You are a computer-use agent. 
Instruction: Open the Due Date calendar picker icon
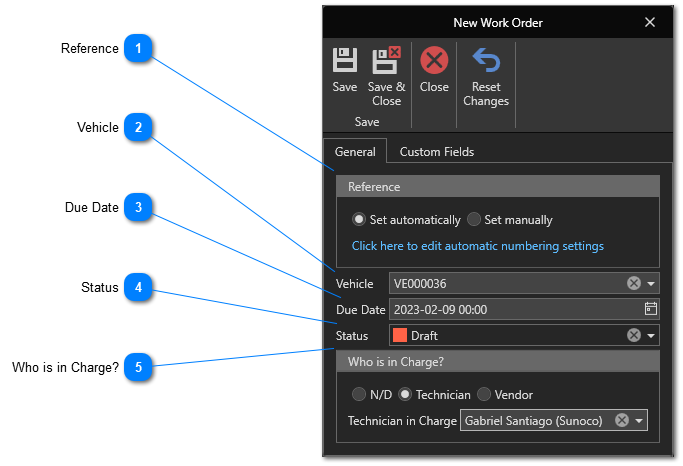pos(650,309)
